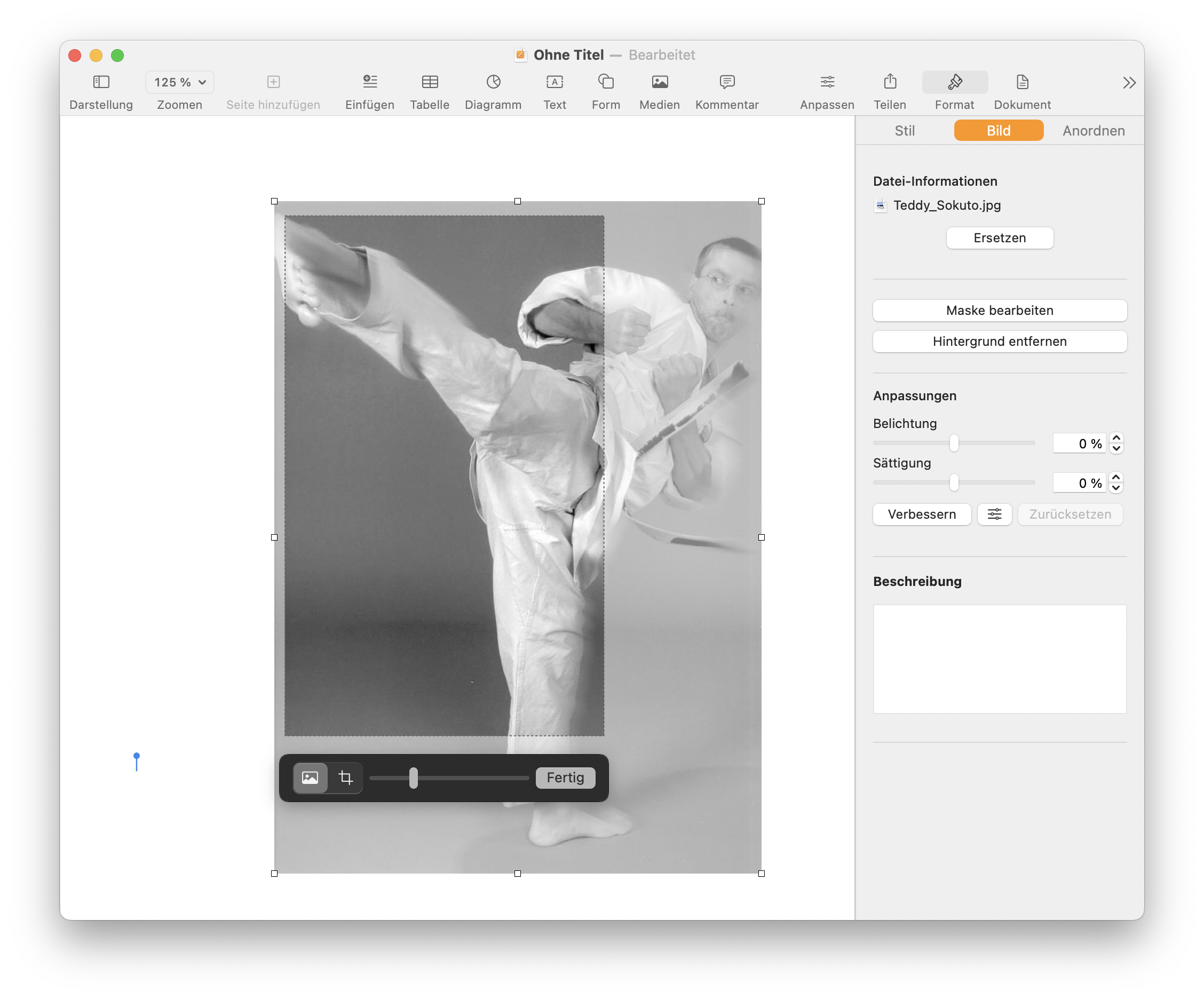The width and height of the screenshot is (1204, 999).
Task: Open the Diagramm chart menu
Action: tap(493, 82)
